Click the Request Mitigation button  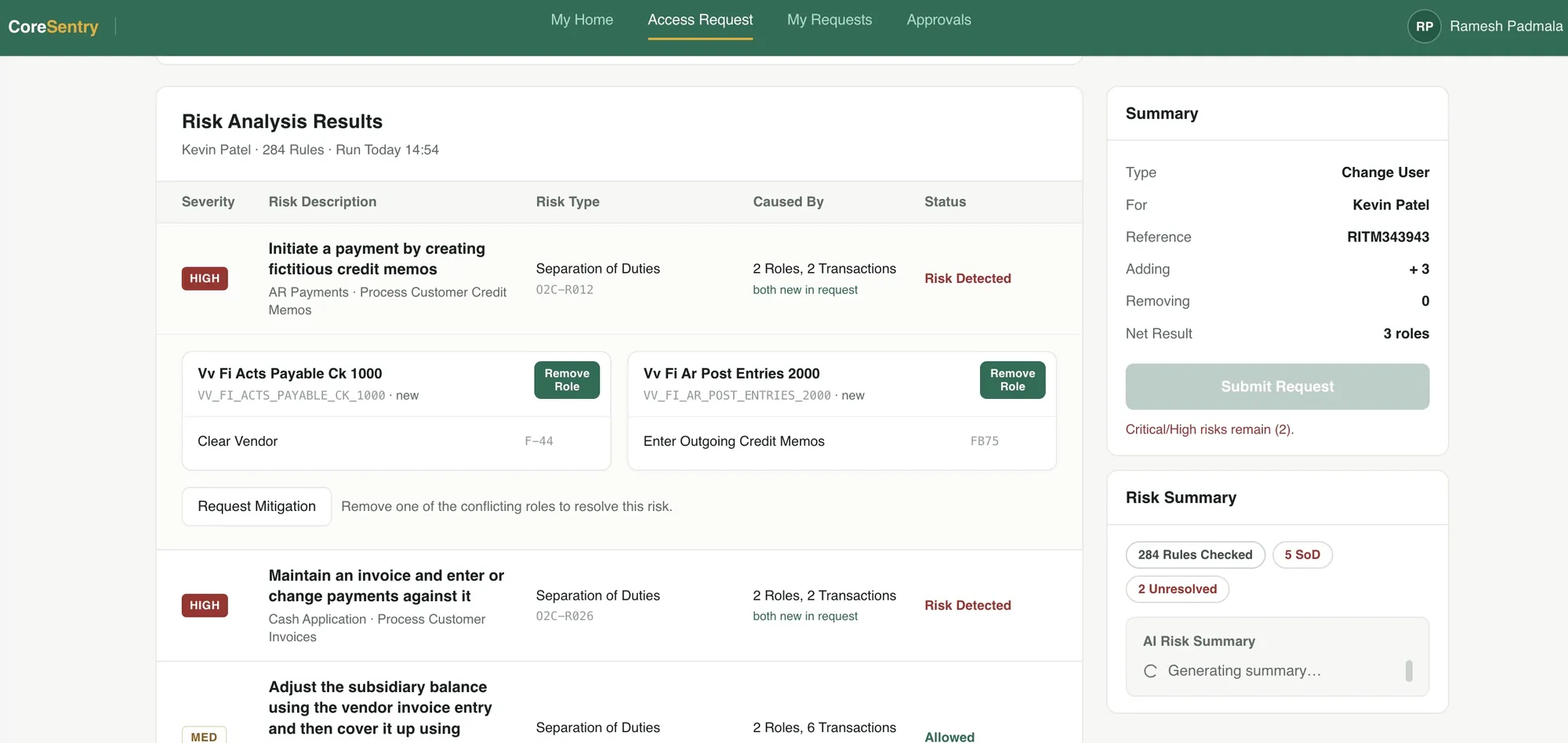[x=256, y=506]
